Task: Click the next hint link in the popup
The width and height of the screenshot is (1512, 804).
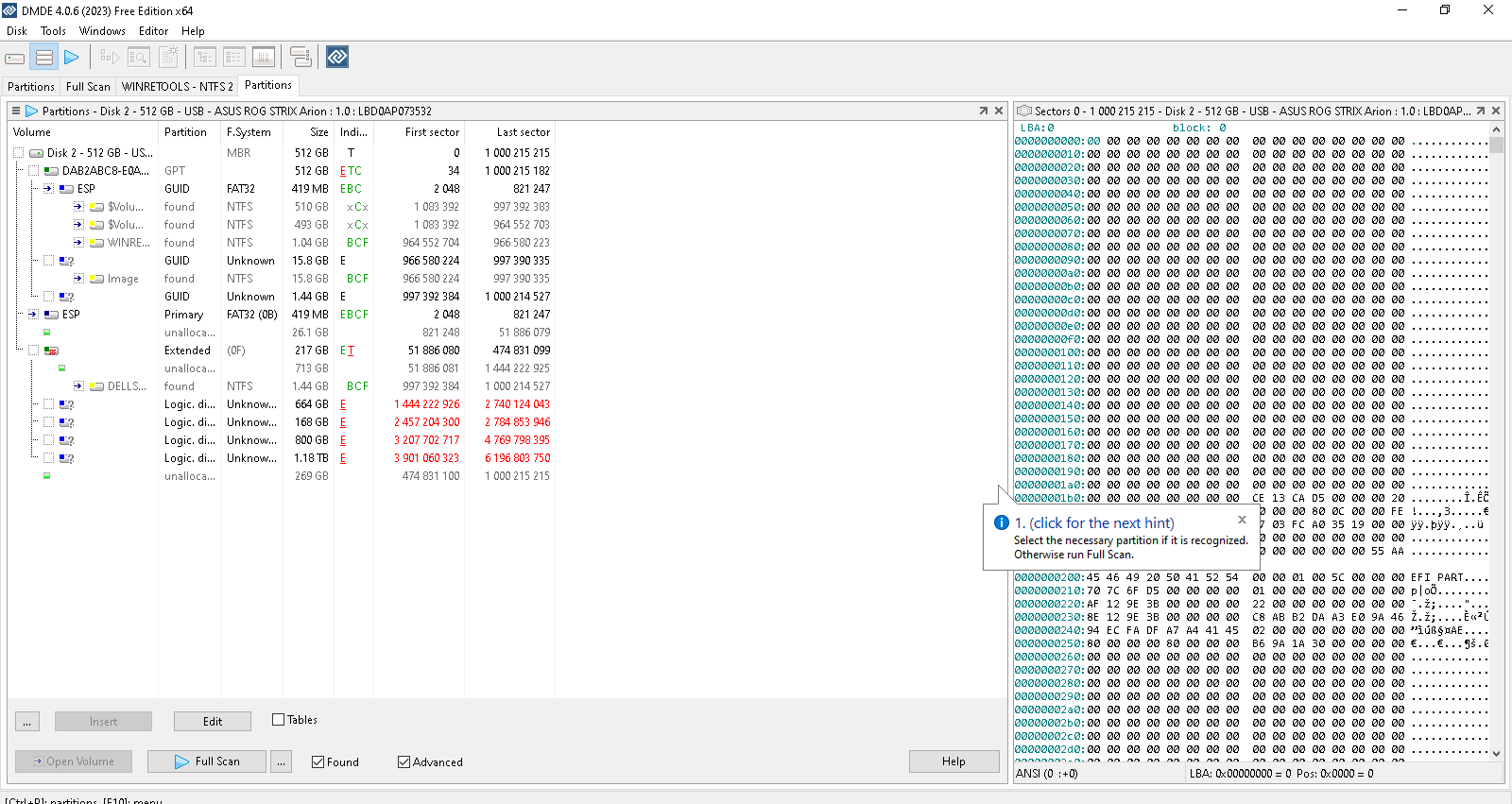Action: pyautogui.click(x=1094, y=522)
